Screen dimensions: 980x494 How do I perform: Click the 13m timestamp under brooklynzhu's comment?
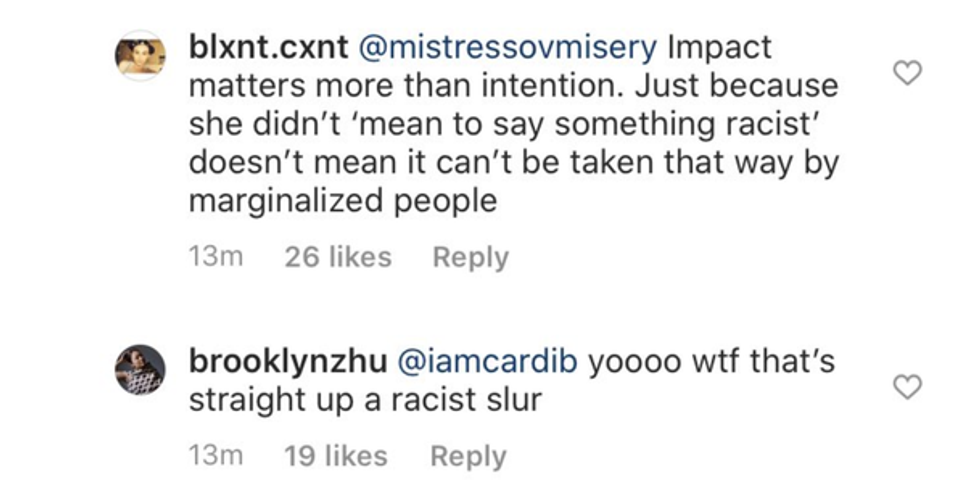pyautogui.click(x=216, y=456)
